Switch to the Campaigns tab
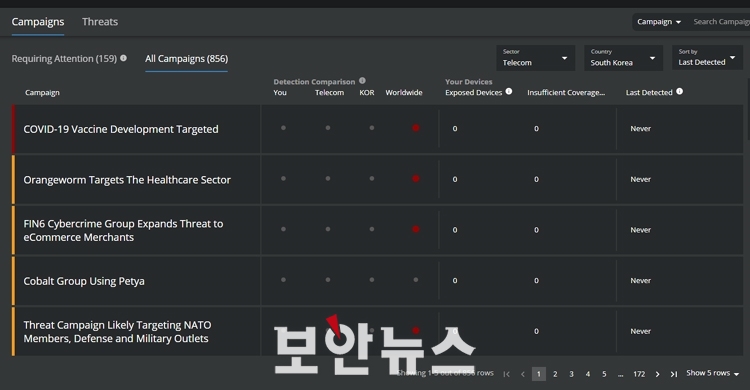 [x=38, y=22]
